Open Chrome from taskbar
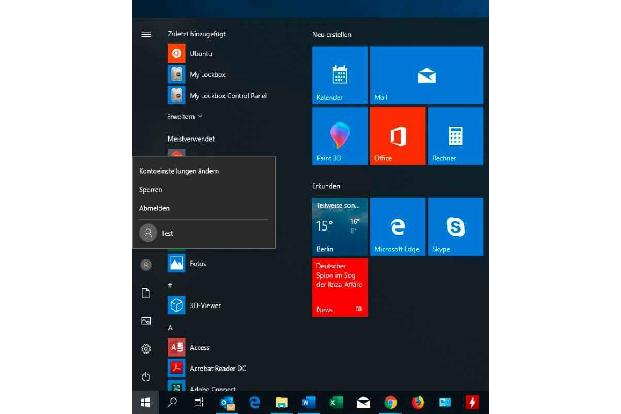Viewport: 621px width, 414px height. click(x=391, y=403)
